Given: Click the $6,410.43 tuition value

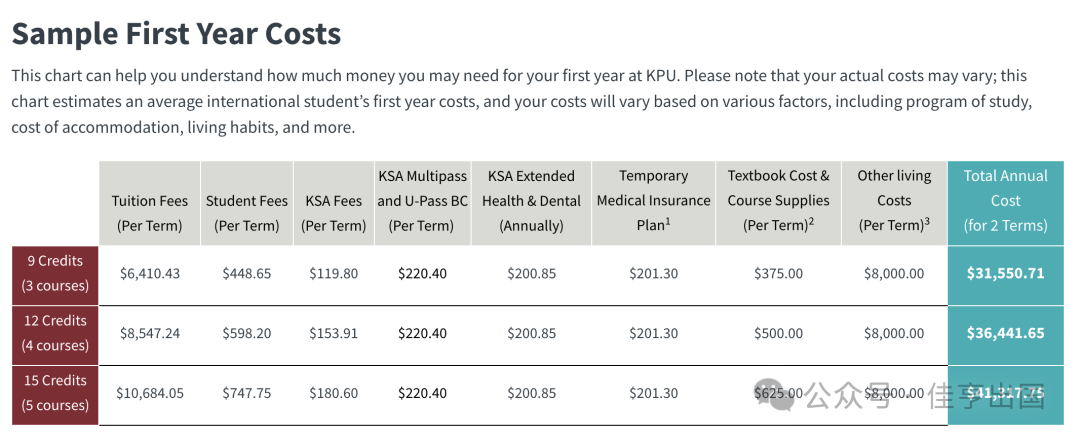Looking at the screenshot, I should [149, 274].
